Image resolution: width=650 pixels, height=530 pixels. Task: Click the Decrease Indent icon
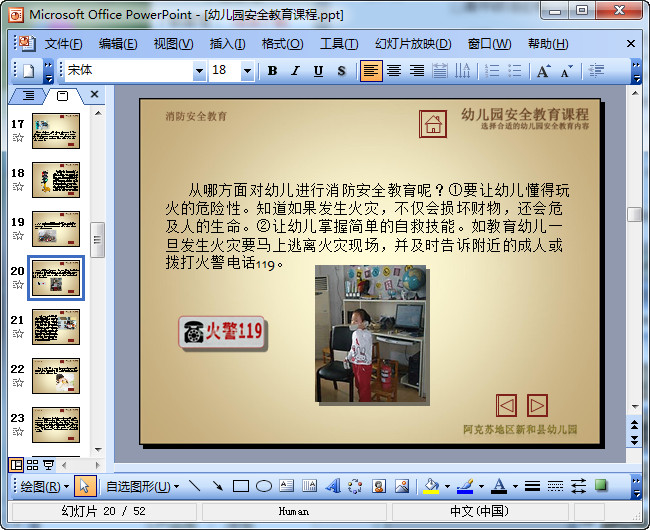pos(596,71)
